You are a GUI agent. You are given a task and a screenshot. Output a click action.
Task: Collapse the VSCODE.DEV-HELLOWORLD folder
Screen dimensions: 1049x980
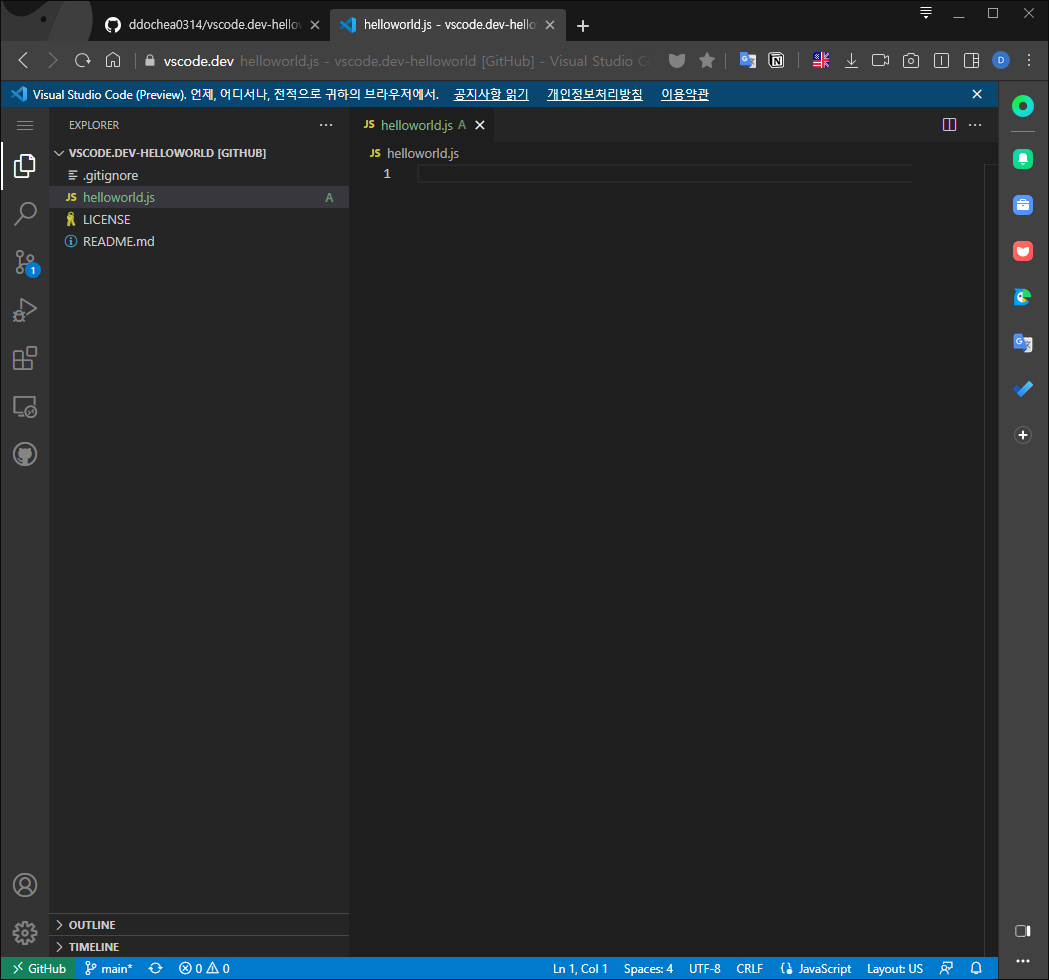point(199,153)
